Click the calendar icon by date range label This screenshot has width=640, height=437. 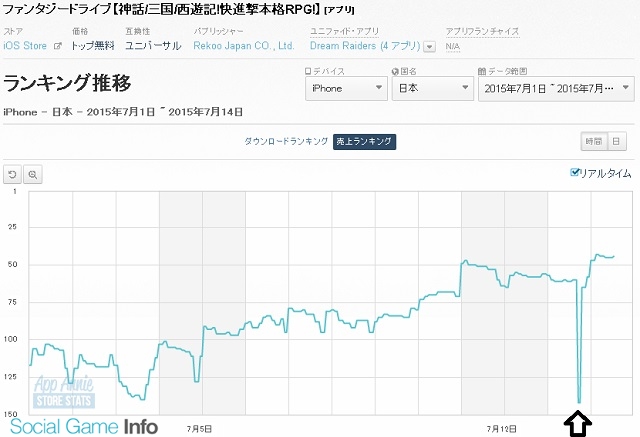tap(484, 72)
